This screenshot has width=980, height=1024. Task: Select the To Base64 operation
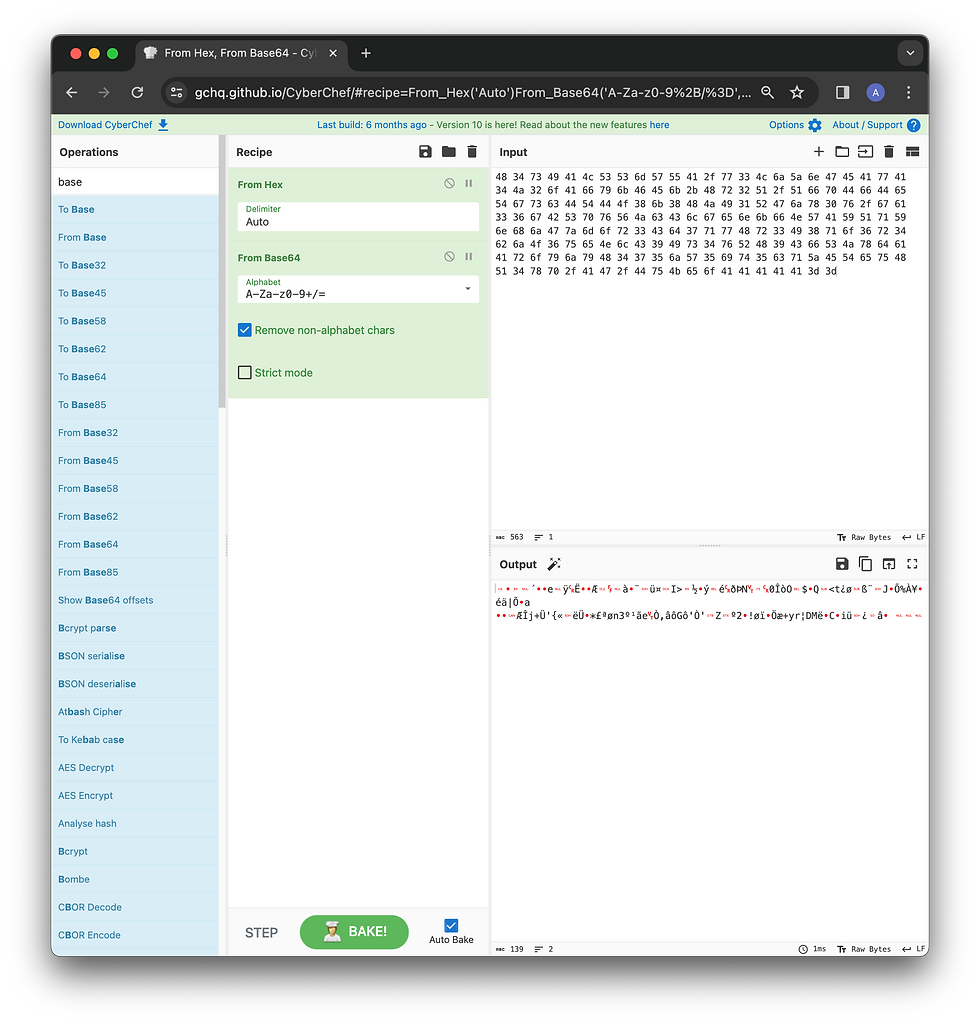point(135,377)
